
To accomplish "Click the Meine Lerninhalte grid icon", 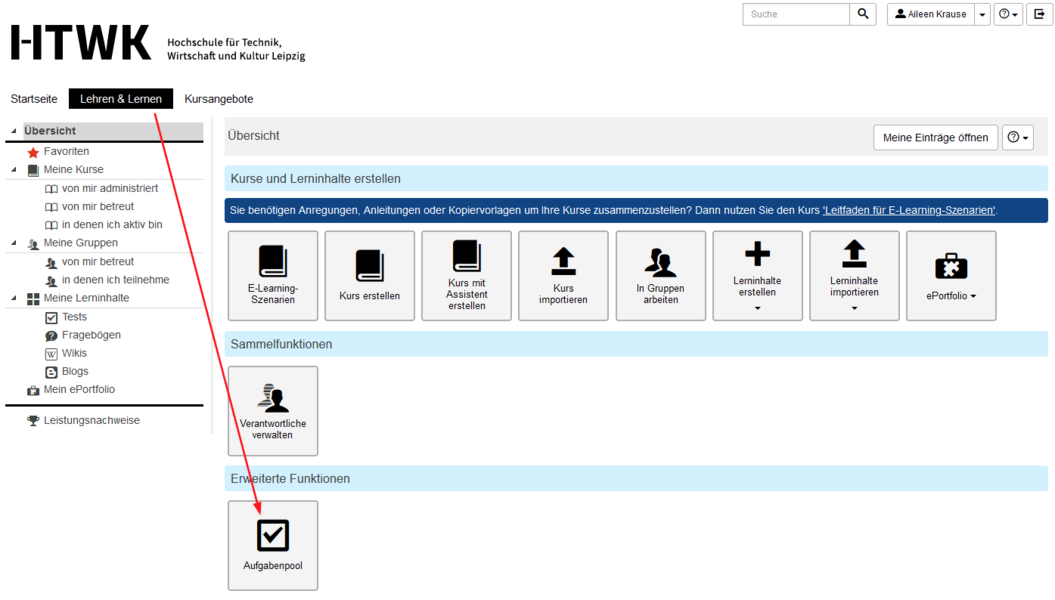I will tap(33, 299).
